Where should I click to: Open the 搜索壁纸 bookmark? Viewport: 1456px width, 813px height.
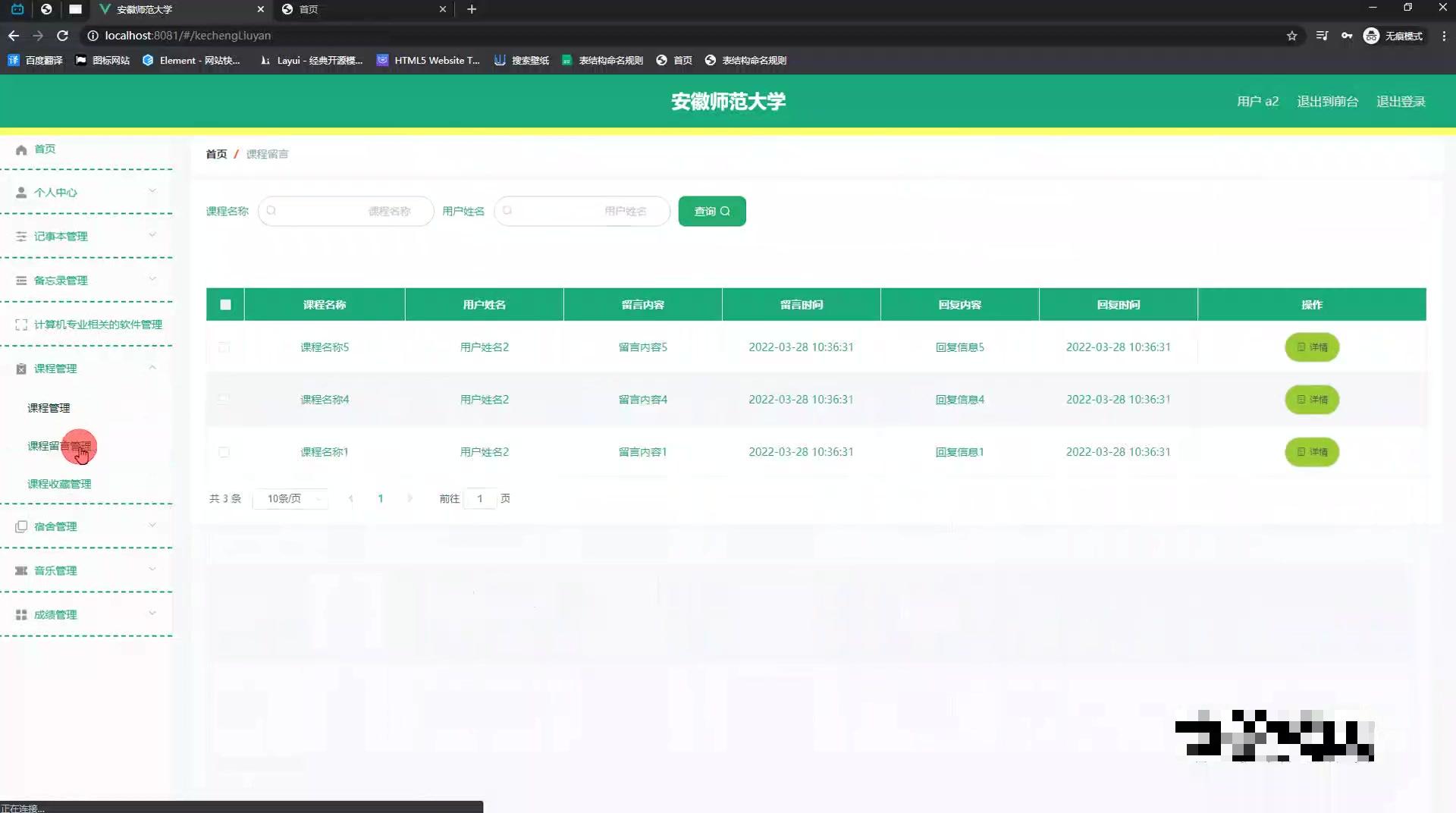point(522,61)
